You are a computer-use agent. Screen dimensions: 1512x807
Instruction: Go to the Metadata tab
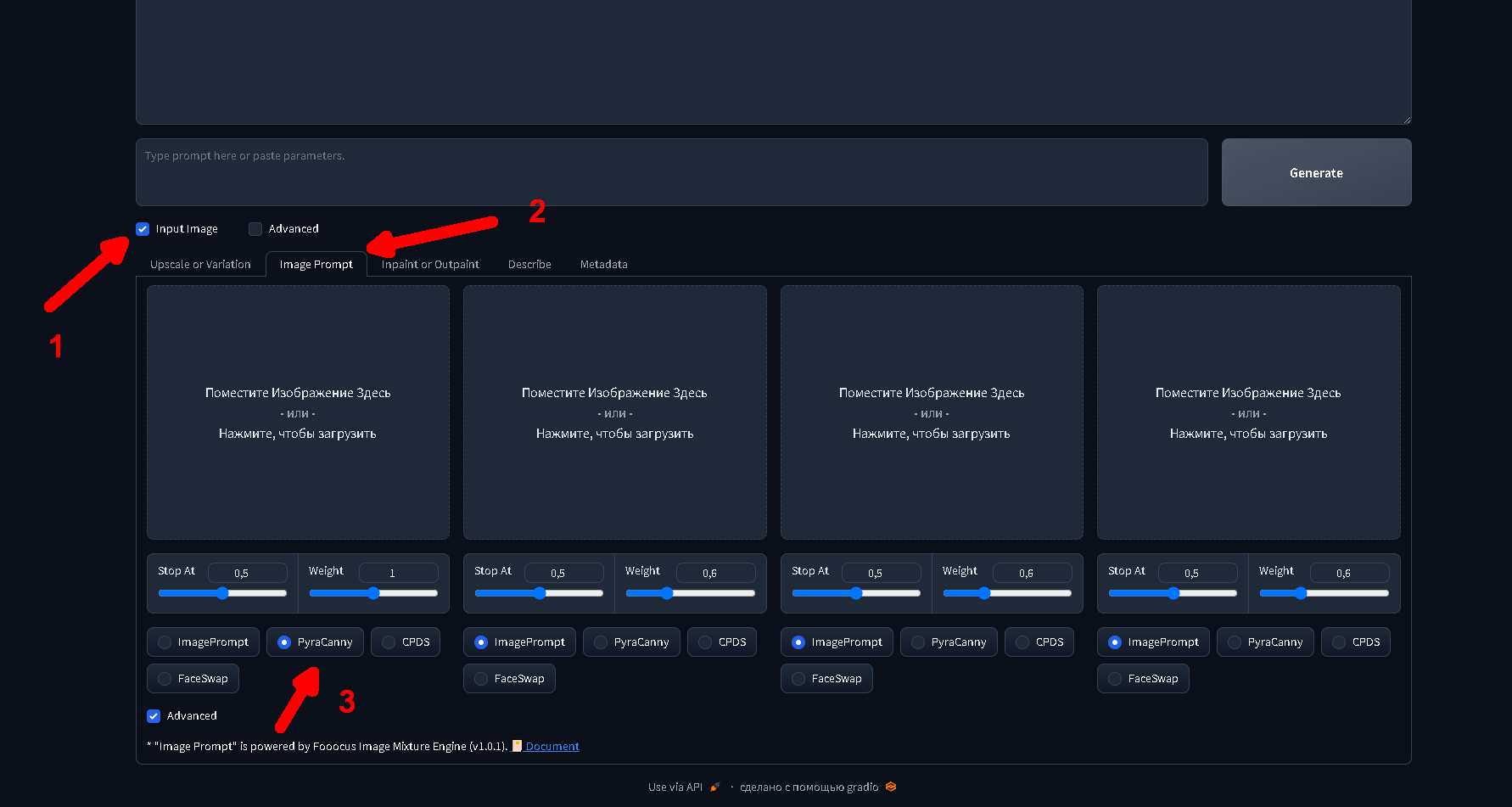point(603,265)
